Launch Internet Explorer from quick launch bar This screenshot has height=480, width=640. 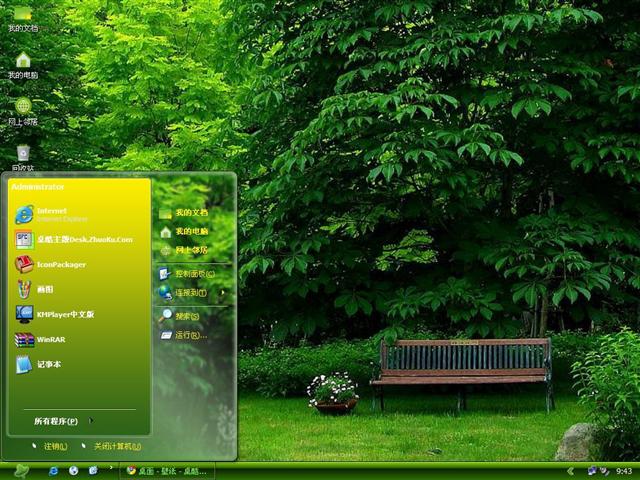53,471
